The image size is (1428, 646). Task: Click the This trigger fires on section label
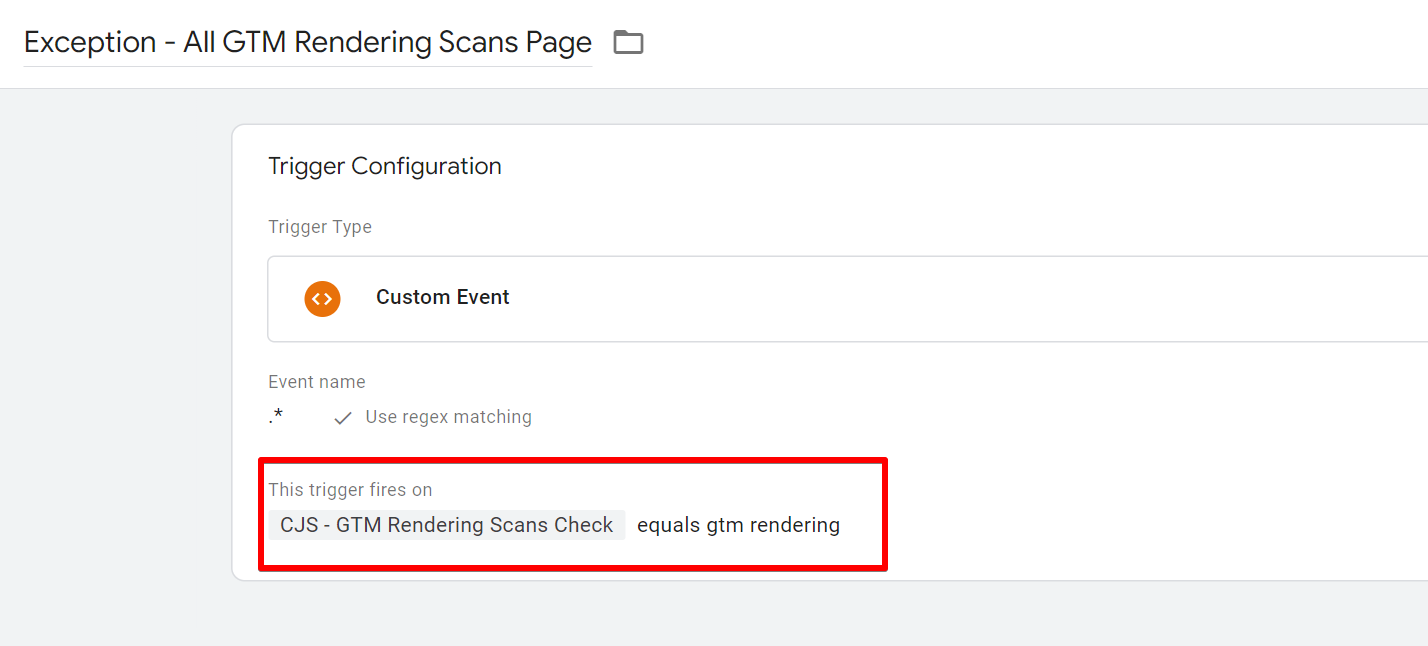[x=350, y=489]
